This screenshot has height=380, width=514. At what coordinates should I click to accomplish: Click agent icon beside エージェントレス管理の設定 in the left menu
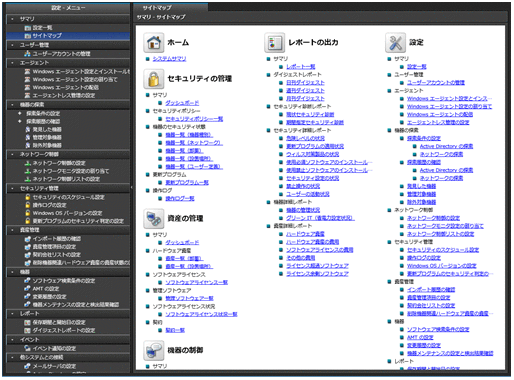coord(28,96)
